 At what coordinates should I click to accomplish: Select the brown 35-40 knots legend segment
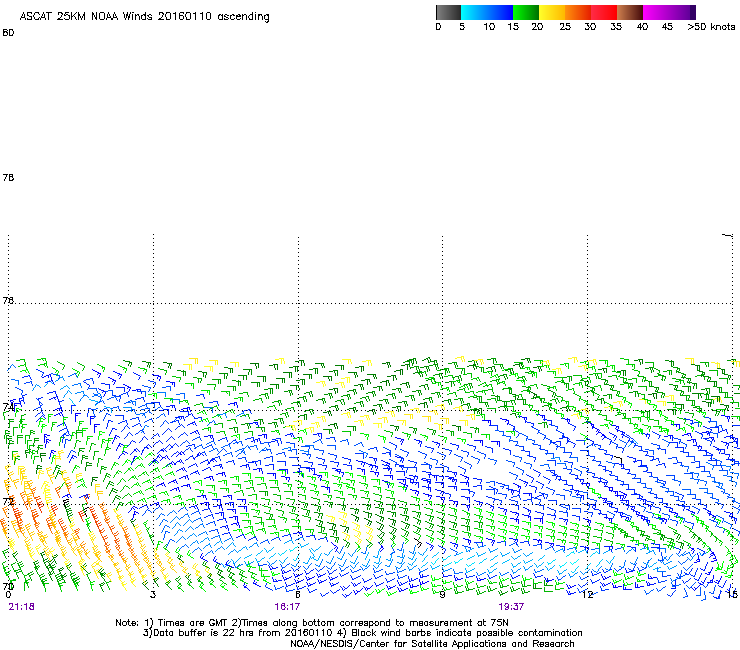(630, 12)
